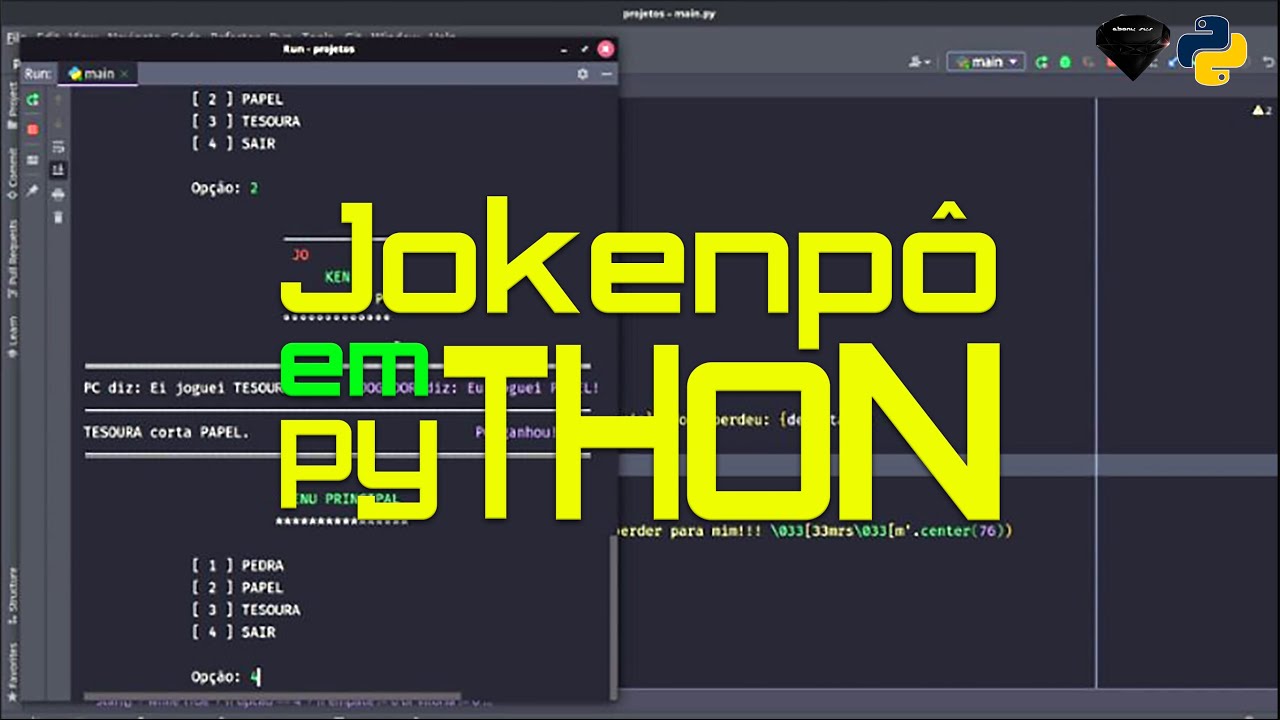This screenshot has width=1280, height=720.
Task: Click the console input after last Opção
Action: 256,677
